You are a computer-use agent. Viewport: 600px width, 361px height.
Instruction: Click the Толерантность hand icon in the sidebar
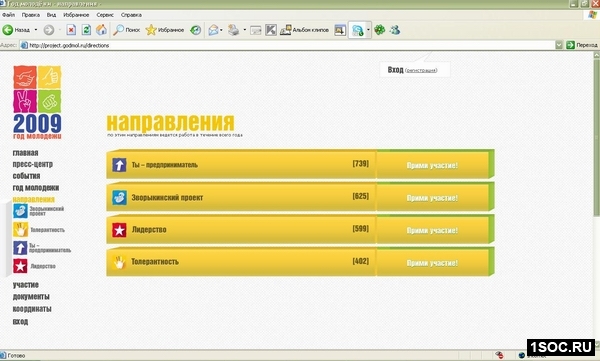coord(20,229)
